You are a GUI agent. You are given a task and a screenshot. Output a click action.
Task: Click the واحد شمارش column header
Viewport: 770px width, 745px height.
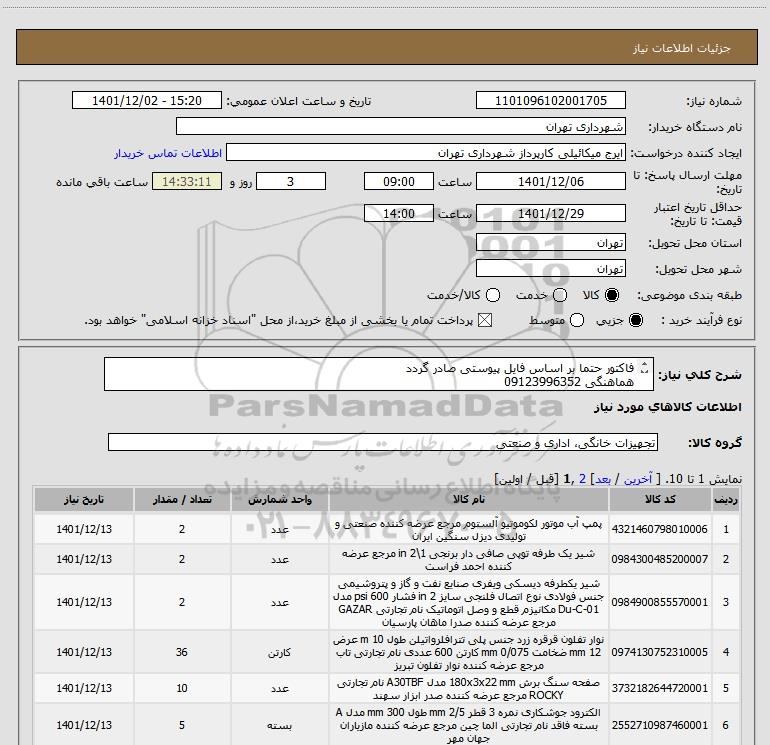pos(280,499)
